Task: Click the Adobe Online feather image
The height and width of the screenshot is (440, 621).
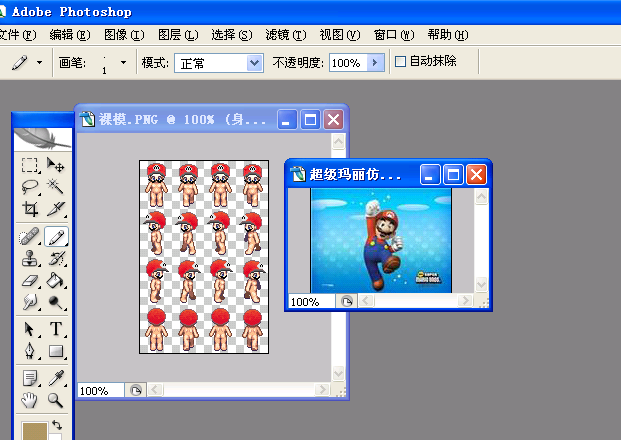Action: [x=43, y=139]
